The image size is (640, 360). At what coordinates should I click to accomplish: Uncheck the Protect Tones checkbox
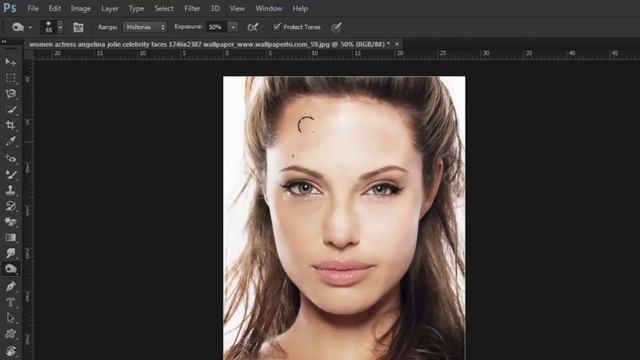pos(277,27)
